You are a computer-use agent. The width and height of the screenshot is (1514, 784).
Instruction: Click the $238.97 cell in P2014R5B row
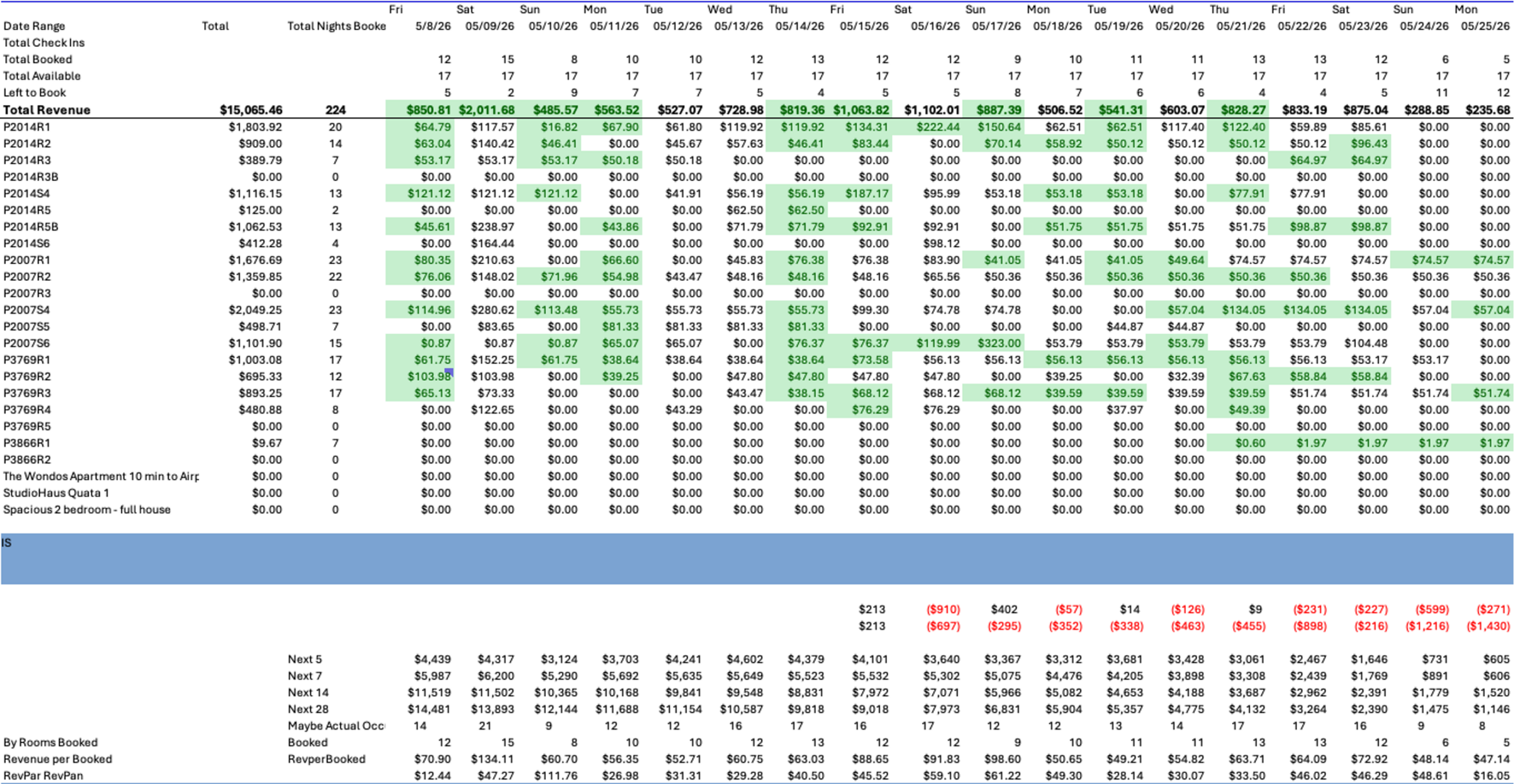(x=493, y=226)
